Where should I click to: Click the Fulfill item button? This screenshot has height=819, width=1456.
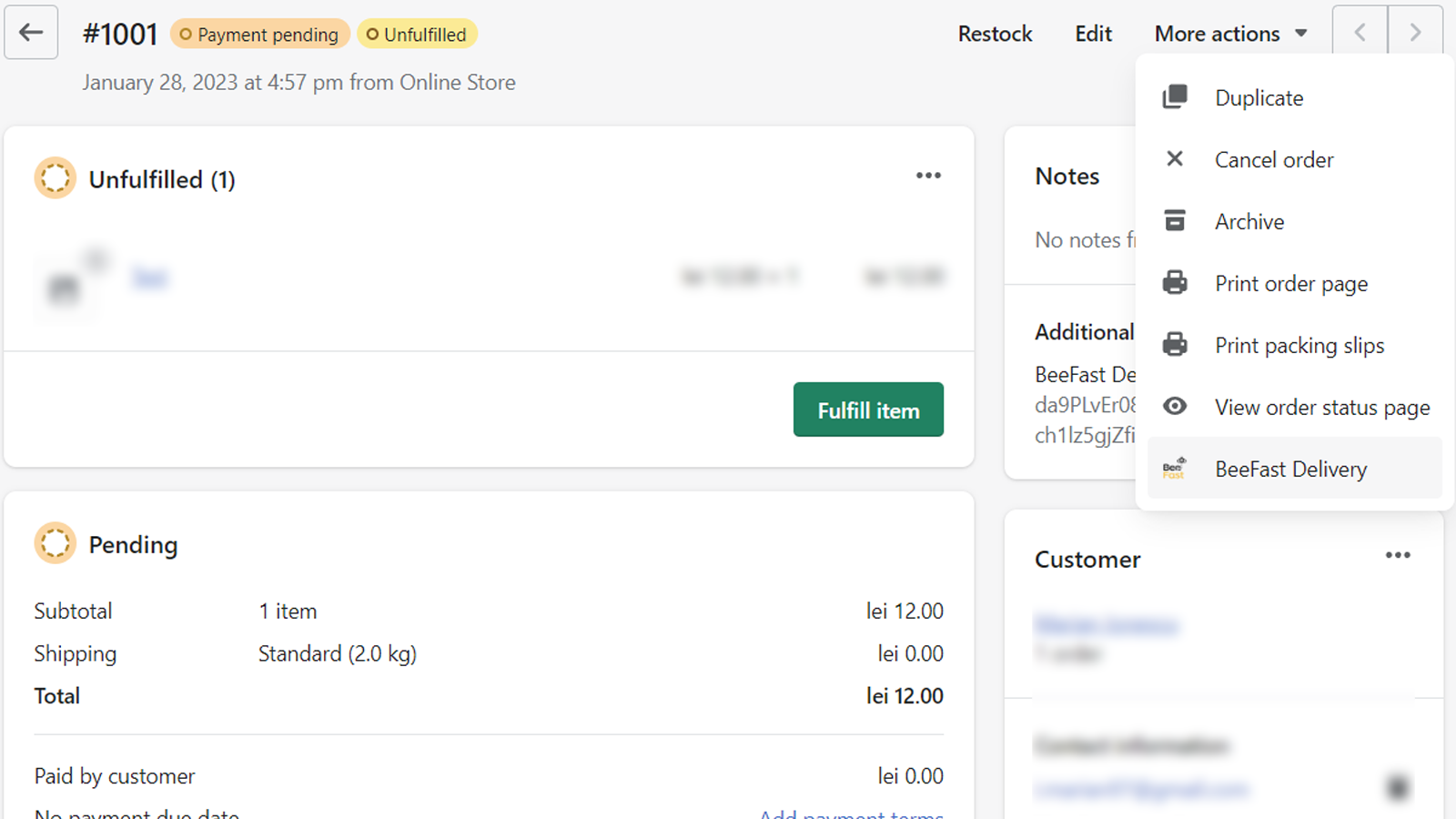(868, 409)
